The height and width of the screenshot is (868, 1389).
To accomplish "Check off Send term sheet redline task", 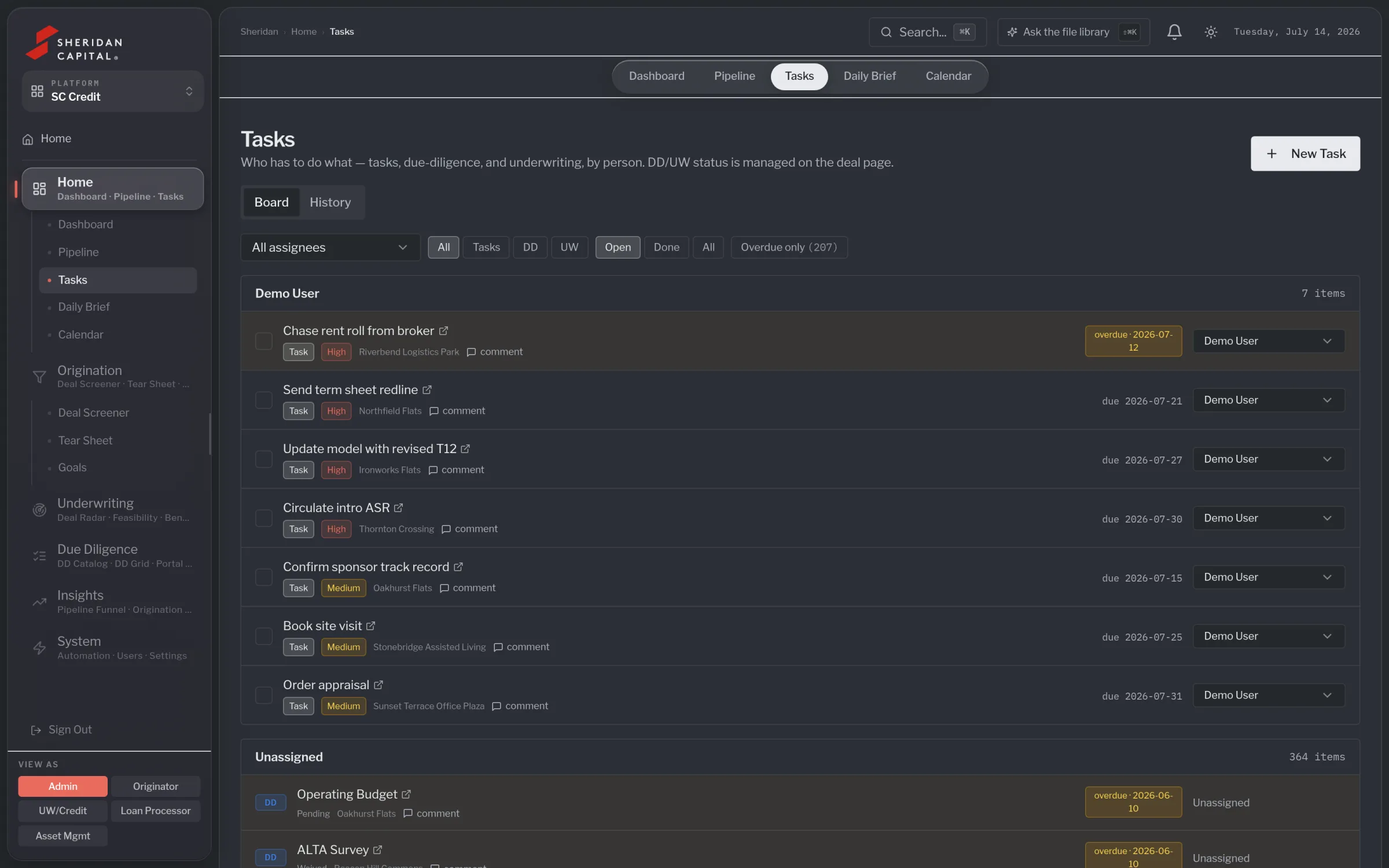I will point(264,400).
